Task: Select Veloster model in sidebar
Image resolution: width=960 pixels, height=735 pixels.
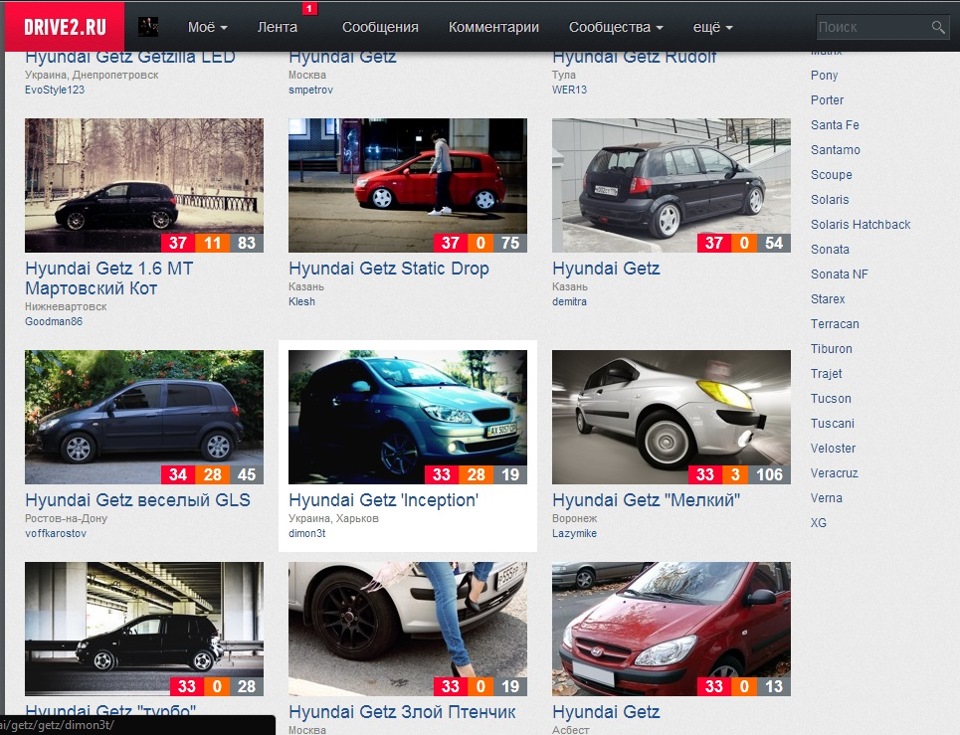Action: coord(833,448)
